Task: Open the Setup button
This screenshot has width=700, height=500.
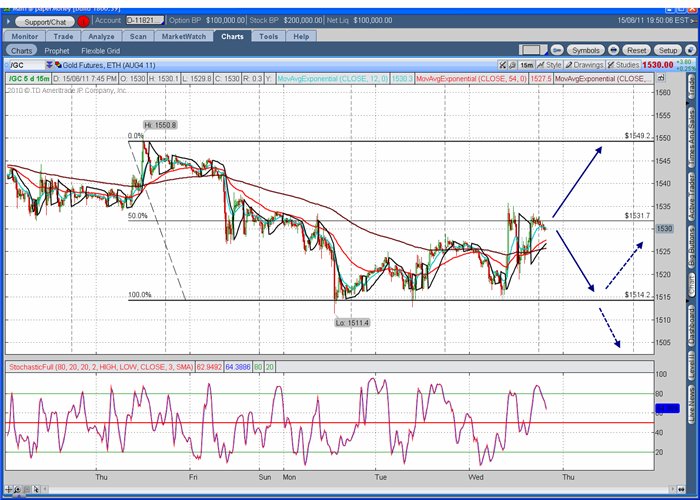Action: (x=668, y=50)
